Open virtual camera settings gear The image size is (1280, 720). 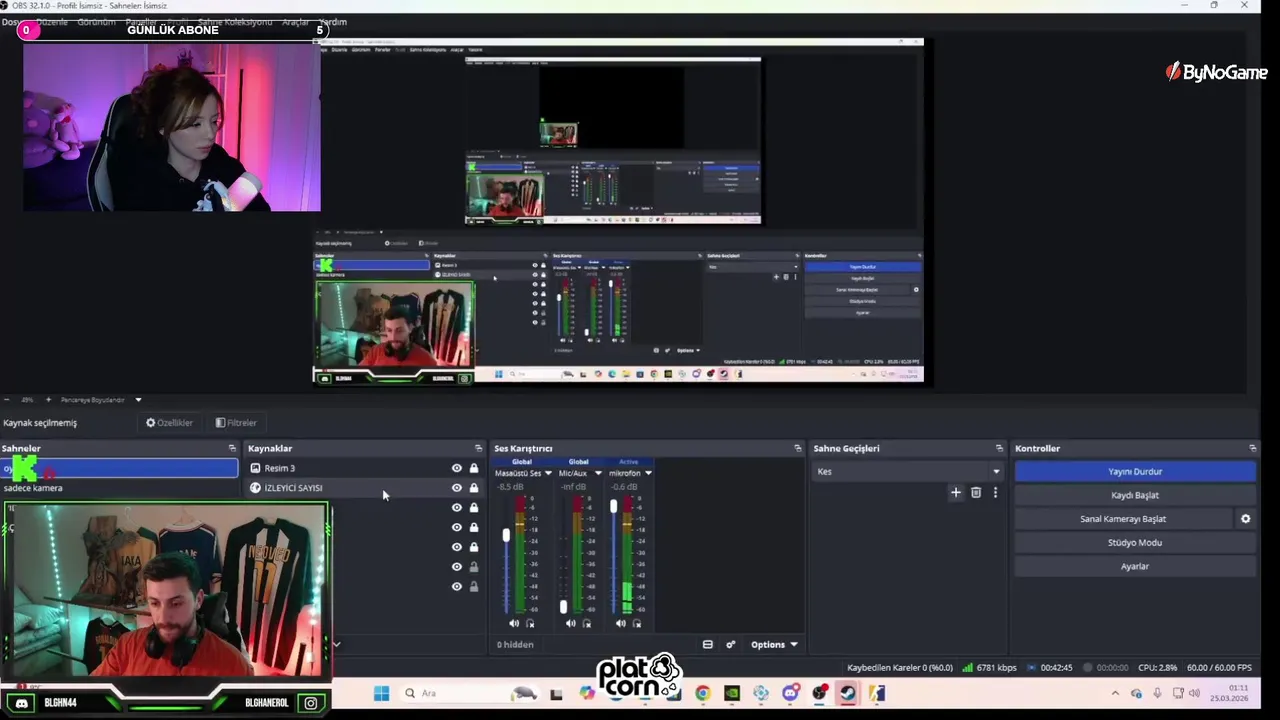tap(1246, 519)
